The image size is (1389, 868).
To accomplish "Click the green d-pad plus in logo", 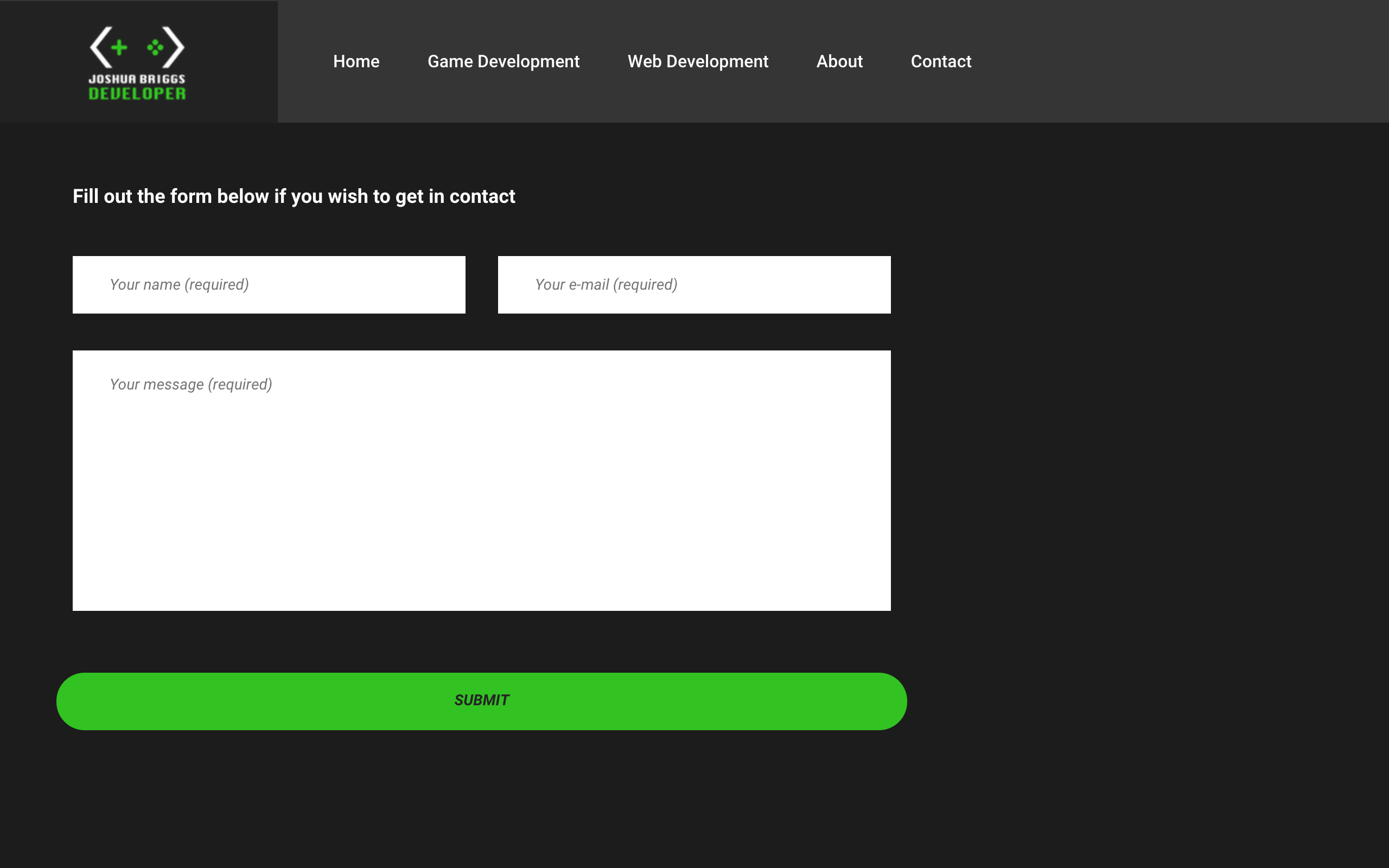I will 119,47.
